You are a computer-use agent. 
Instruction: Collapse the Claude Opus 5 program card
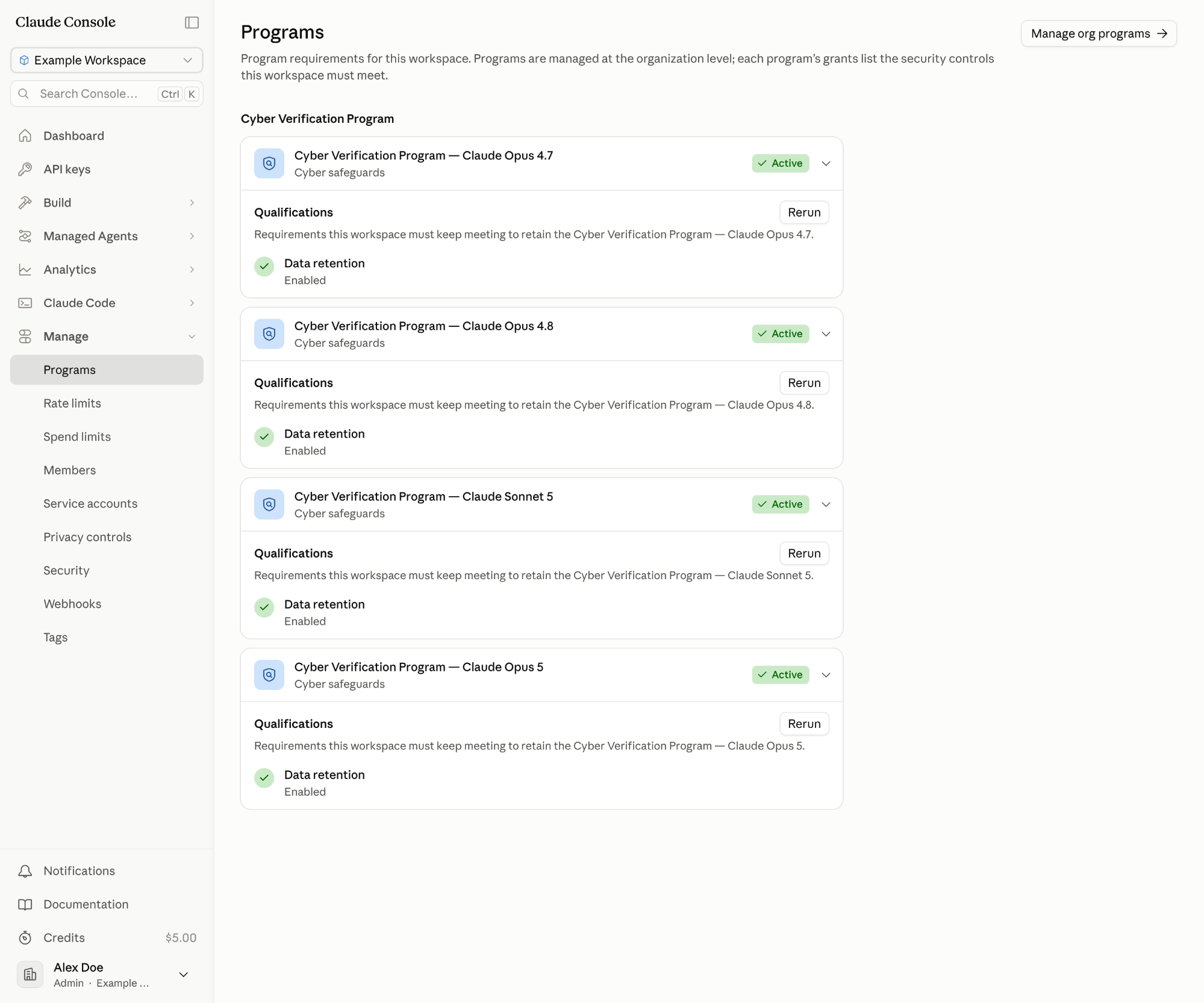coord(826,675)
